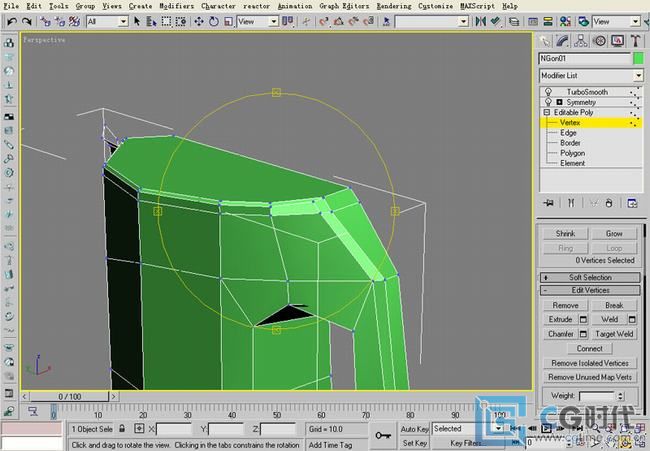Open Select by Name list tool
Viewport: 650px width, 451px height.
151,21
